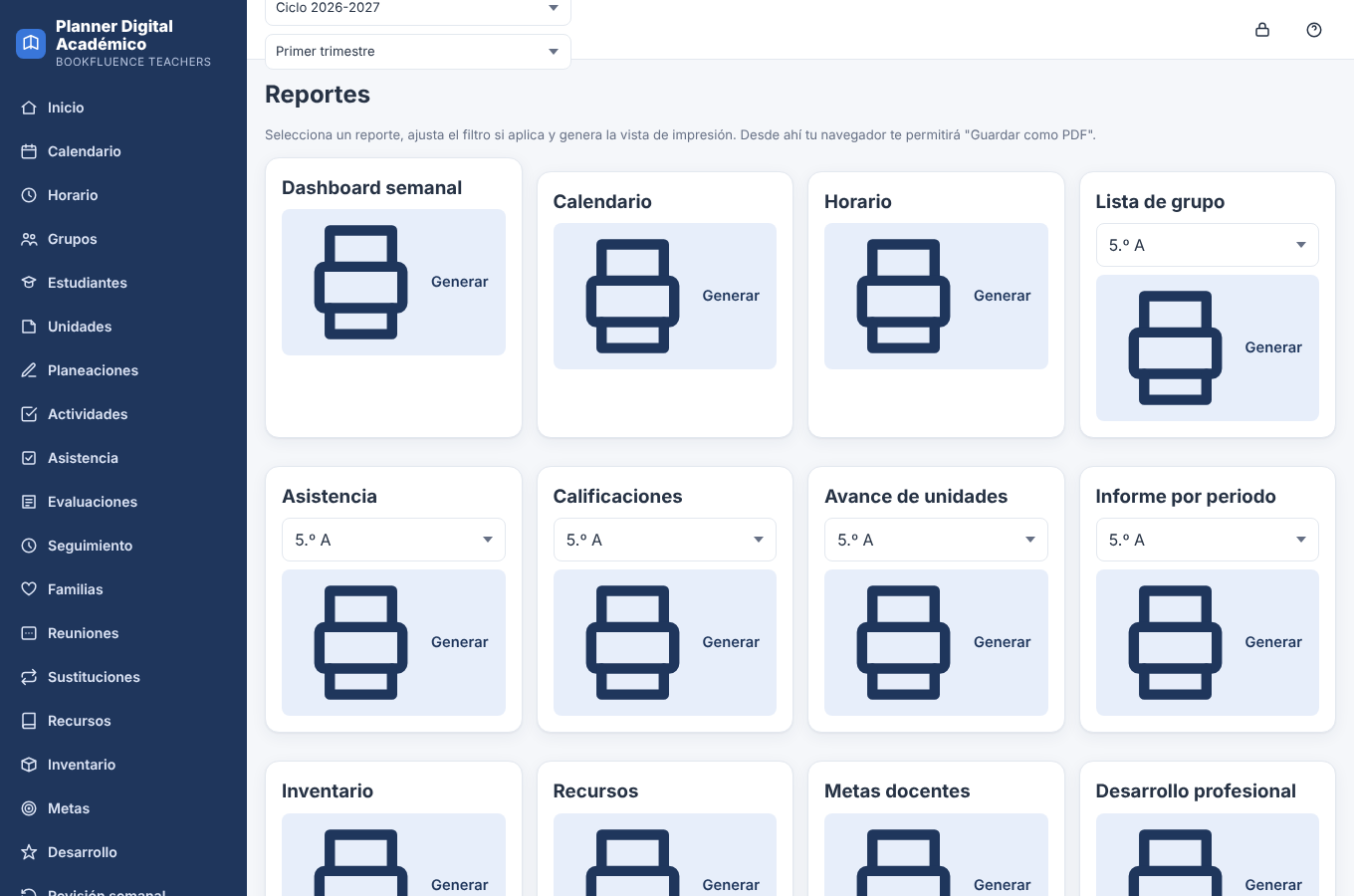
Task: Click the Asistencia checkbox icon in sidebar
Action: pyautogui.click(x=29, y=458)
